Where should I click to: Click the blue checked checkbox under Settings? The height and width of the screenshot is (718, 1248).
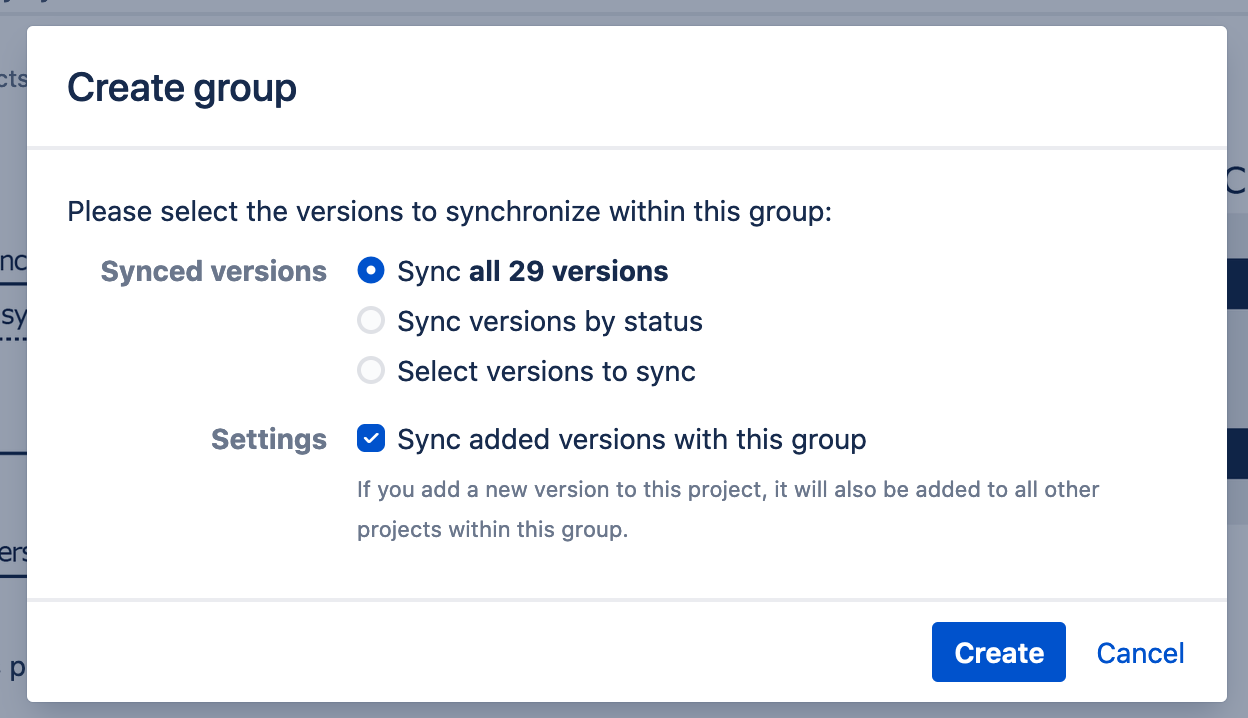click(371, 438)
